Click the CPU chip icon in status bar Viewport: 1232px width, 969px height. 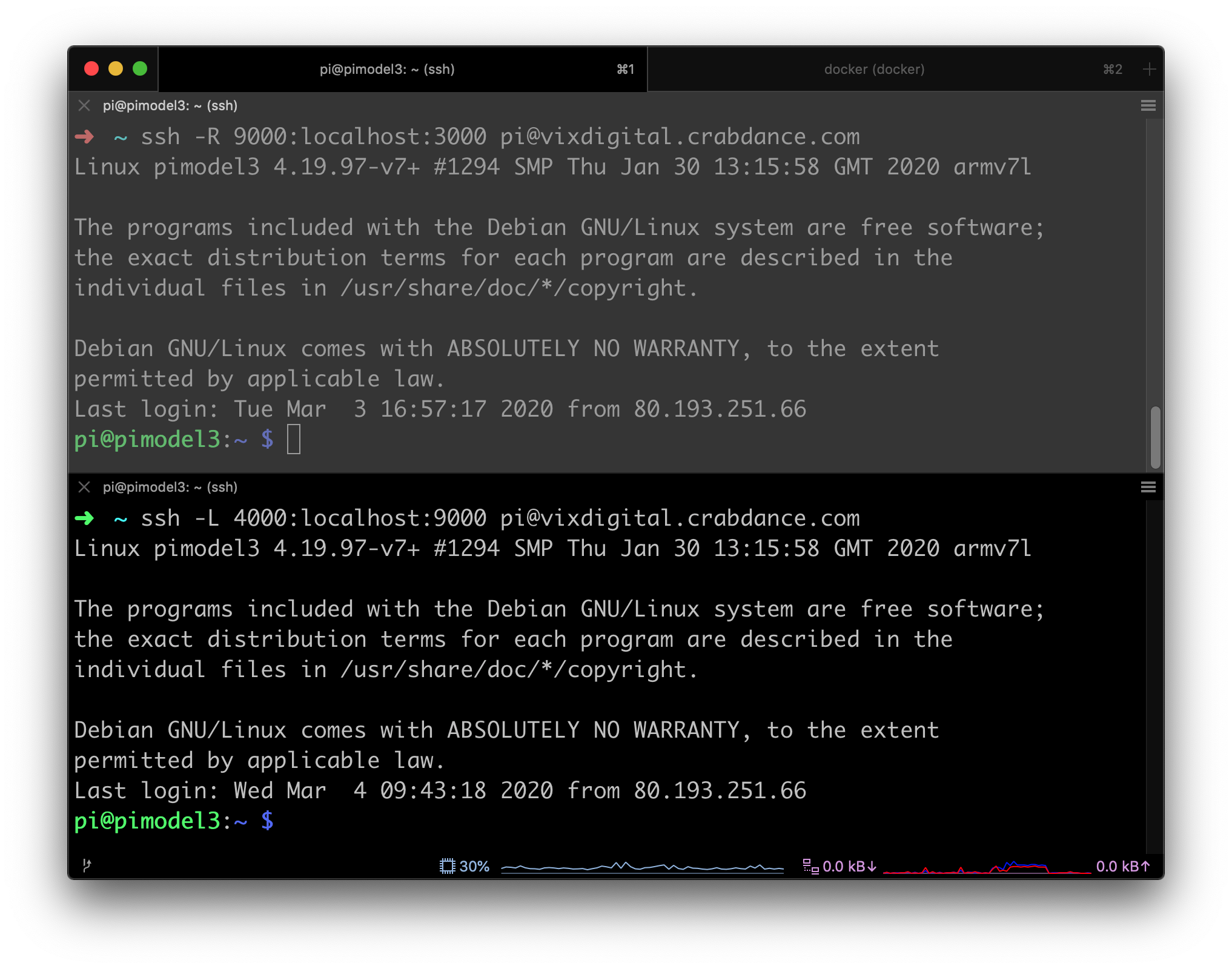[x=447, y=866]
